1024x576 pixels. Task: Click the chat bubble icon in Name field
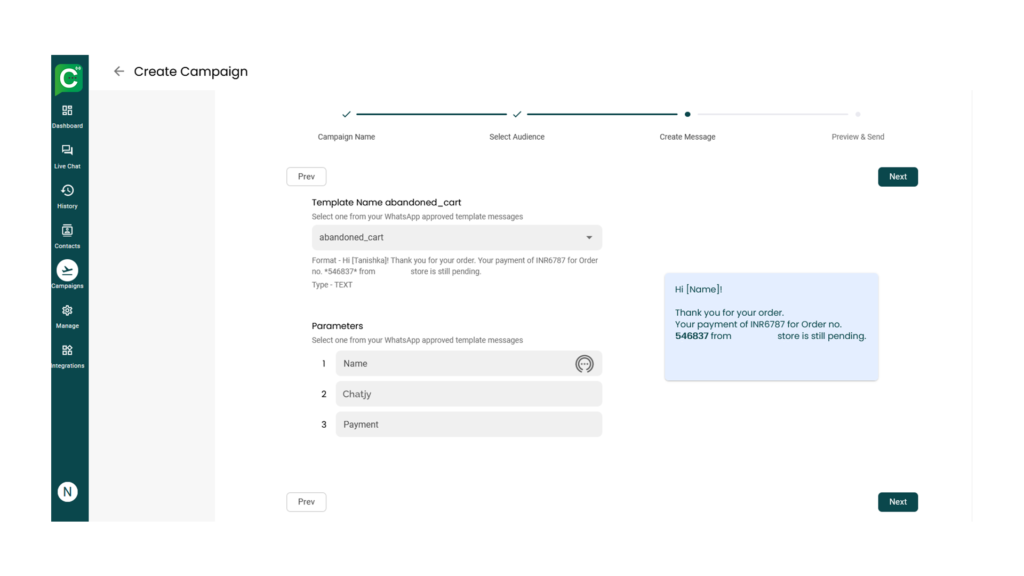(x=584, y=364)
